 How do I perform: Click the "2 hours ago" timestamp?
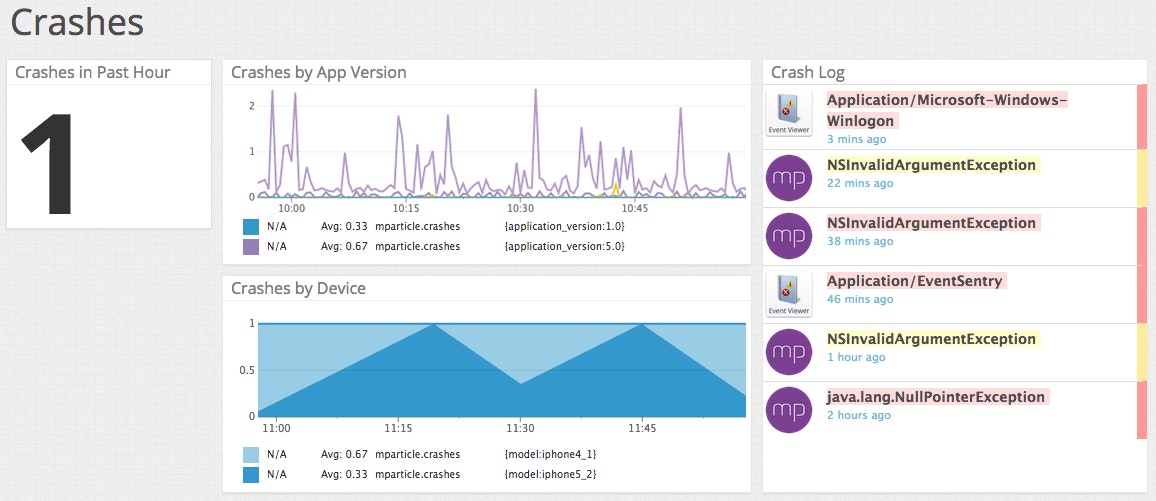coord(859,415)
